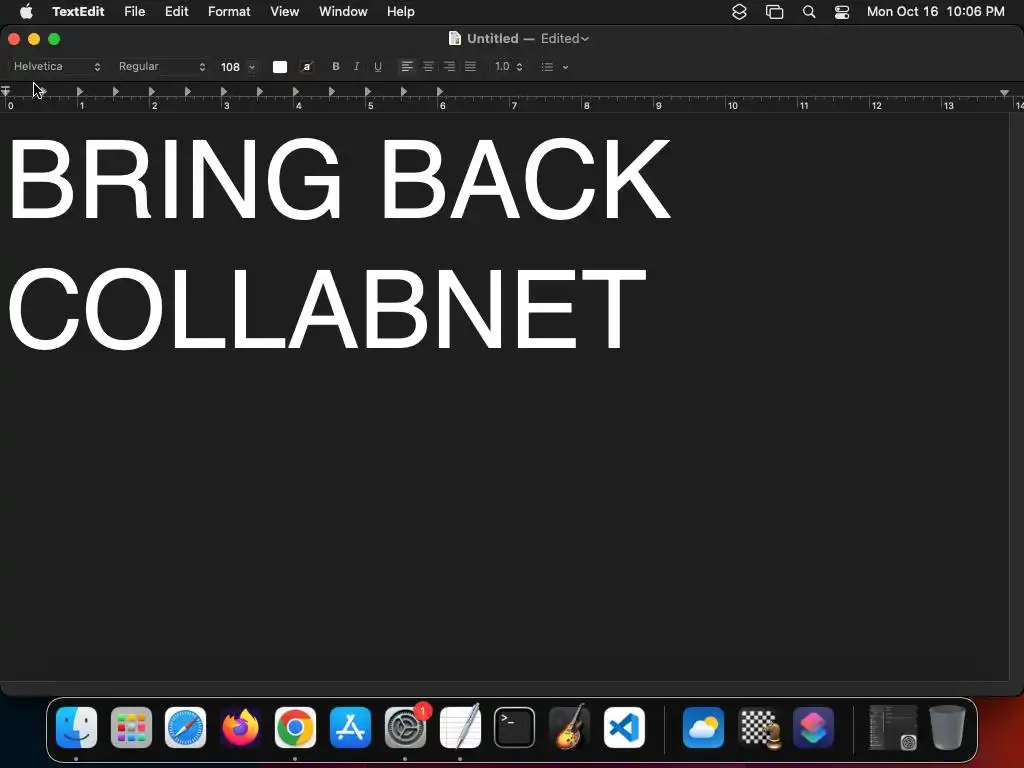The height and width of the screenshot is (768, 1024).
Task: Open the App Store from the Dock
Action: [350, 728]
